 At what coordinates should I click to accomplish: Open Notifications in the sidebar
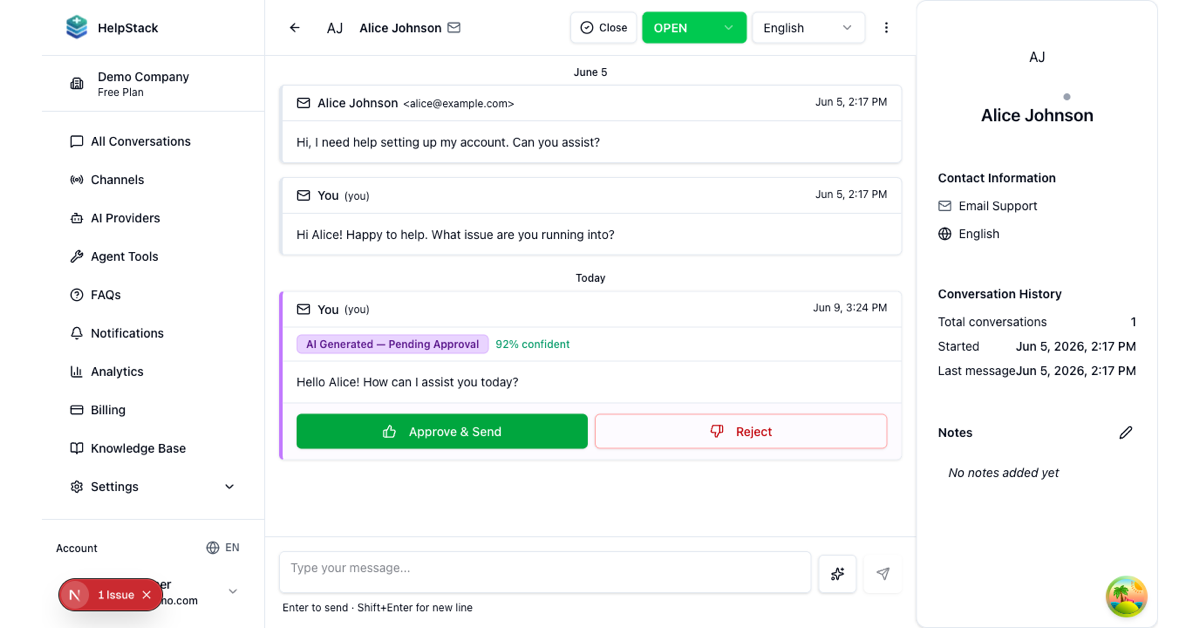153,333
